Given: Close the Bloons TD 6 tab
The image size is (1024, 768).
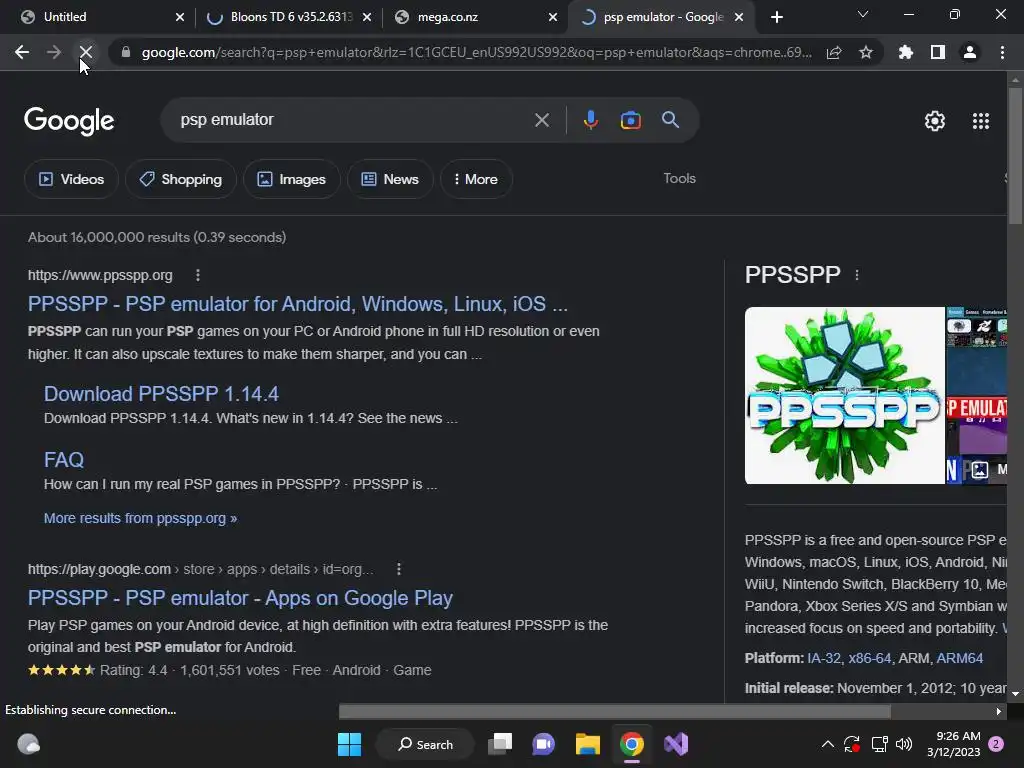Looking at the screenshot, I should point(367,17).
